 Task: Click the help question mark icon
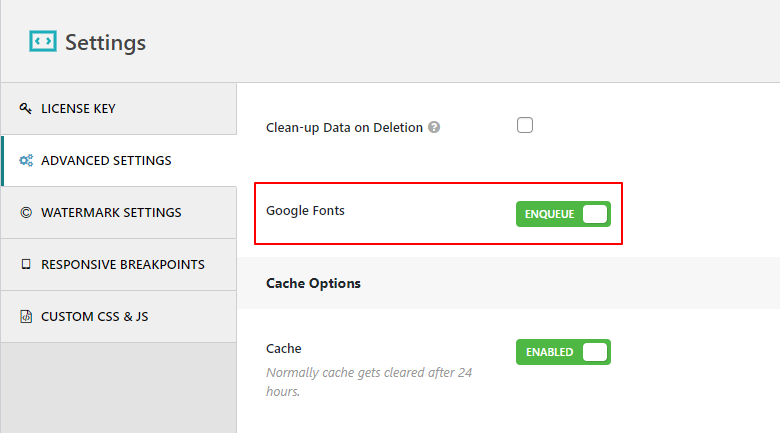[434, 128]
